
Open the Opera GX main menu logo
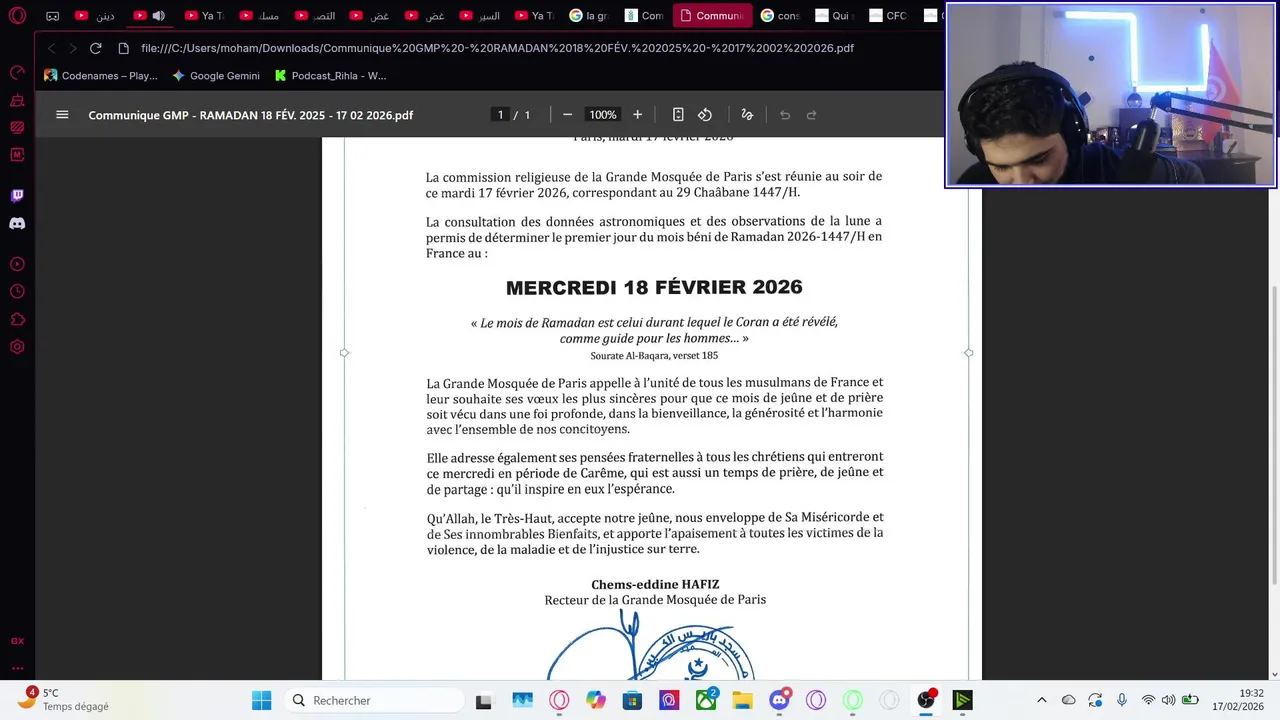(x=17, y=16)
